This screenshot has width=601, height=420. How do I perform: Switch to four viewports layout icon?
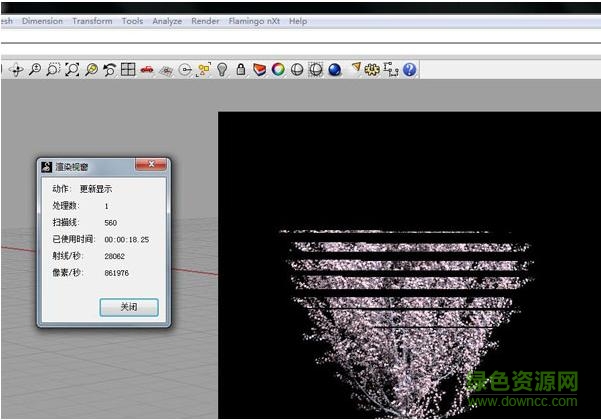(x=128, y=70)
